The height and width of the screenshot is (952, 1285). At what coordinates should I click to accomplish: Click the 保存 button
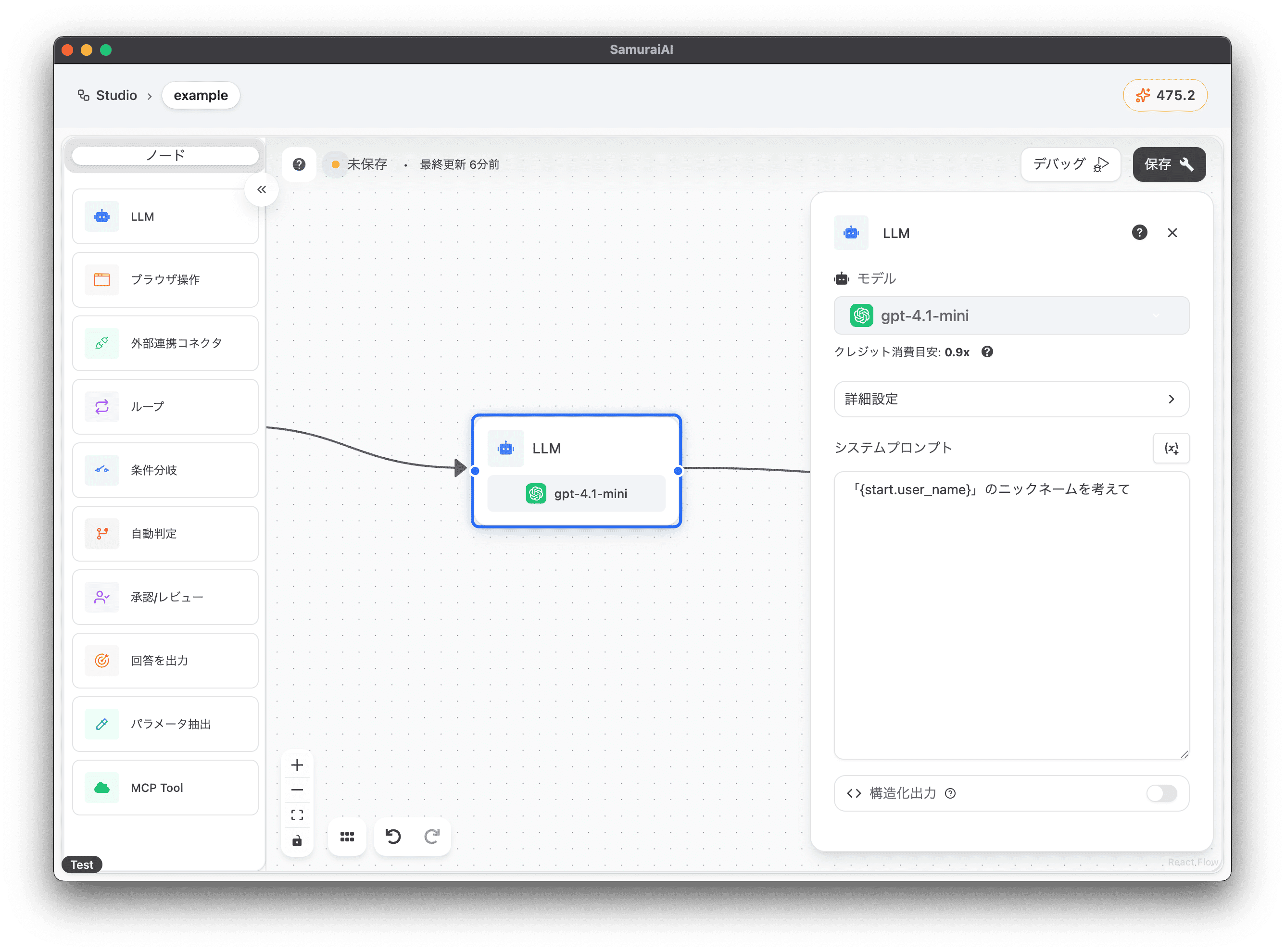pos(1169,164)
